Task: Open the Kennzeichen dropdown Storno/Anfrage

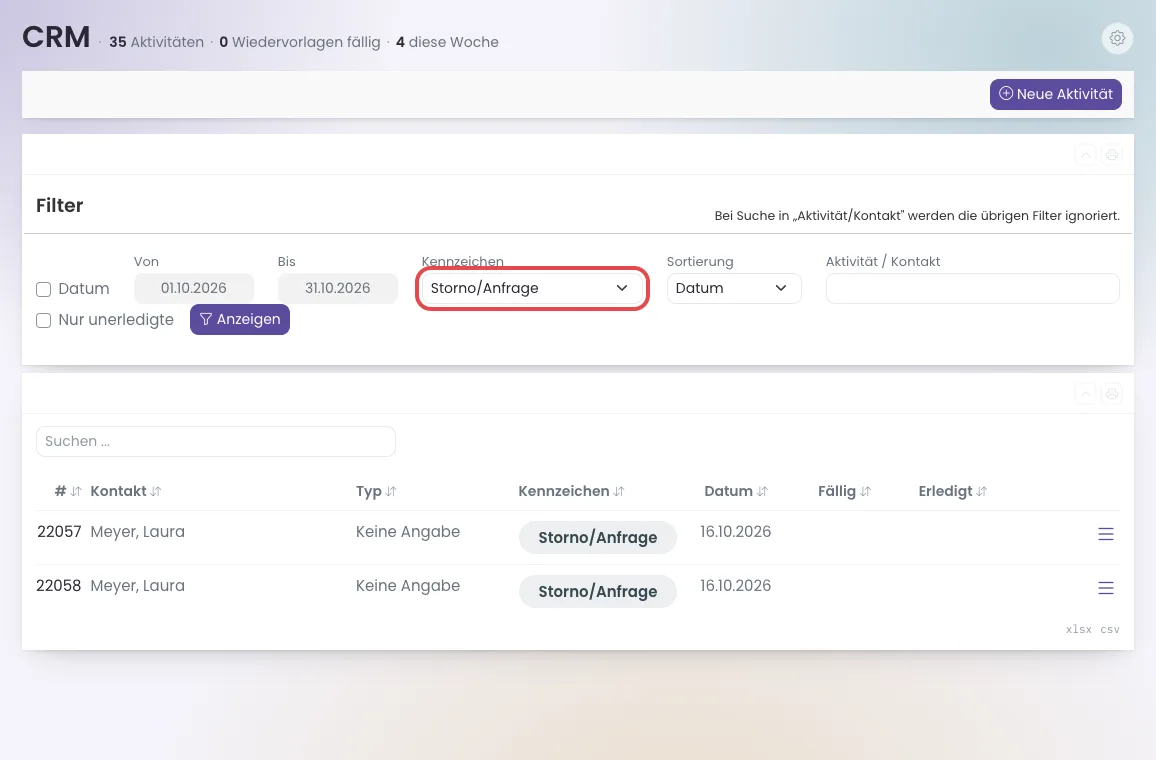Action: (x=532, y=288)
